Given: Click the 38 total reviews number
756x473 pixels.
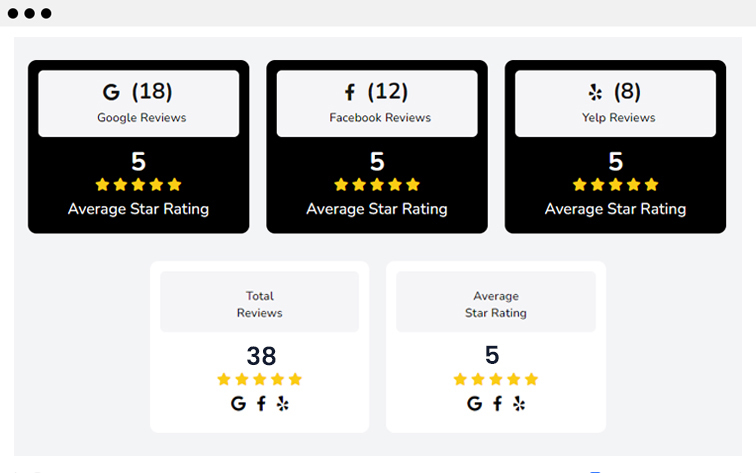Looking at the screenshot, I should pos(261,356).
